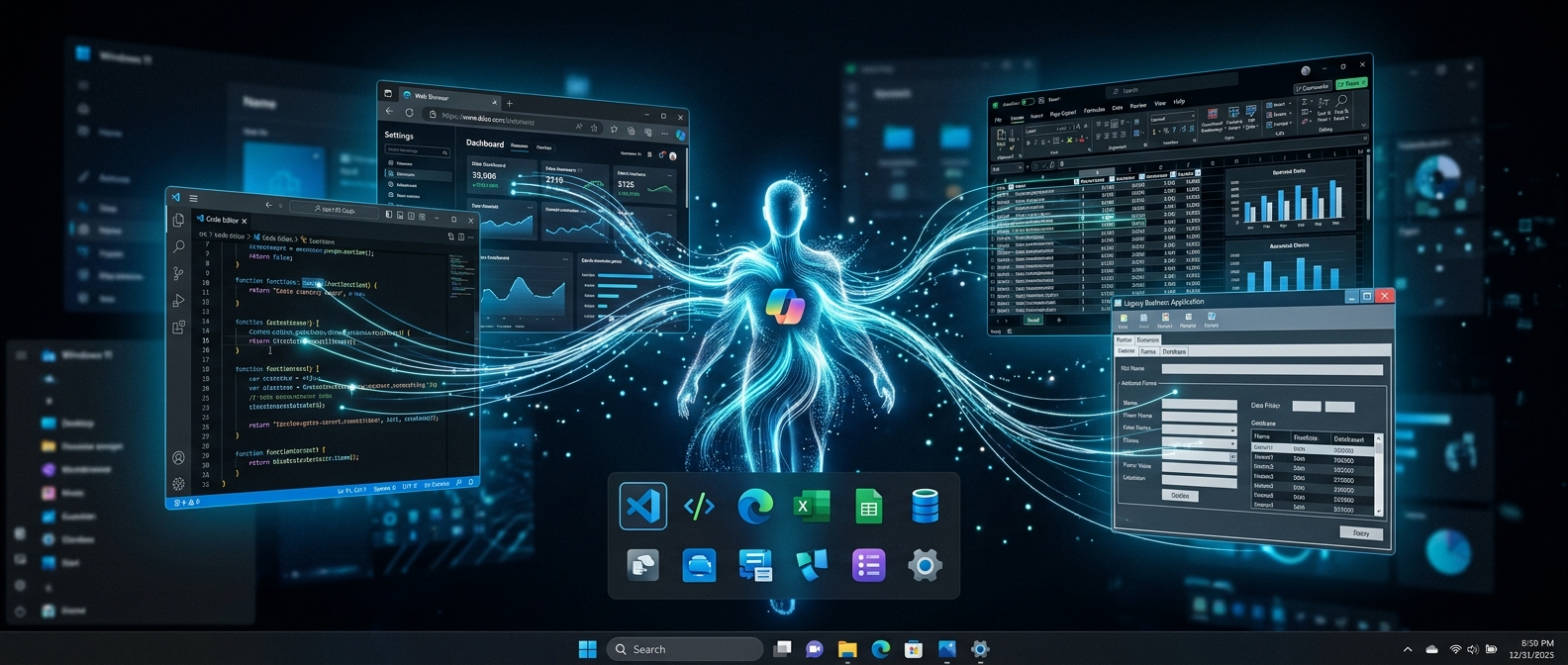
Task: Click the browser Back arrow
Action: click(x=389, y=112)
